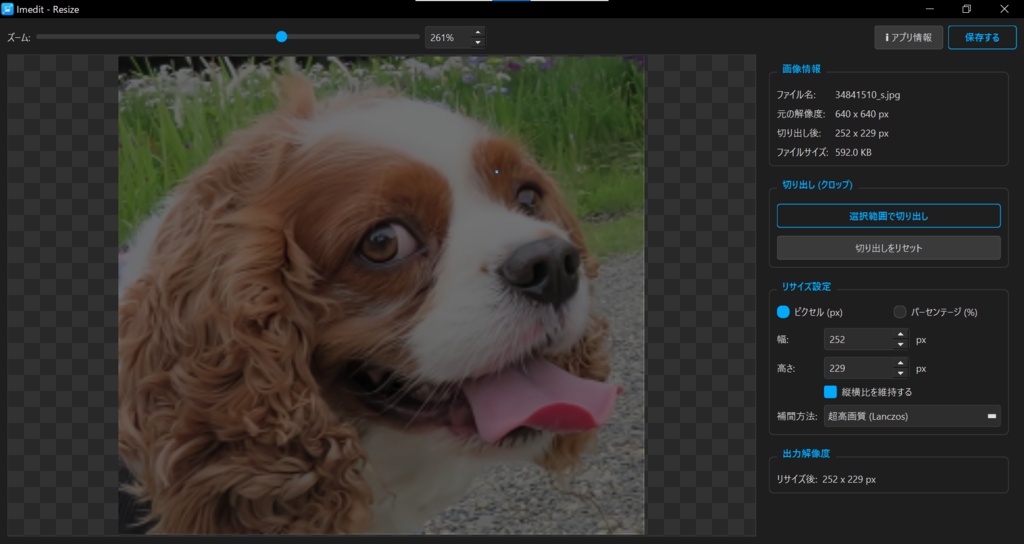This screenshot has height=544, width=1024.
Task: Click the zoom slider handle
Action: (281, 37)
